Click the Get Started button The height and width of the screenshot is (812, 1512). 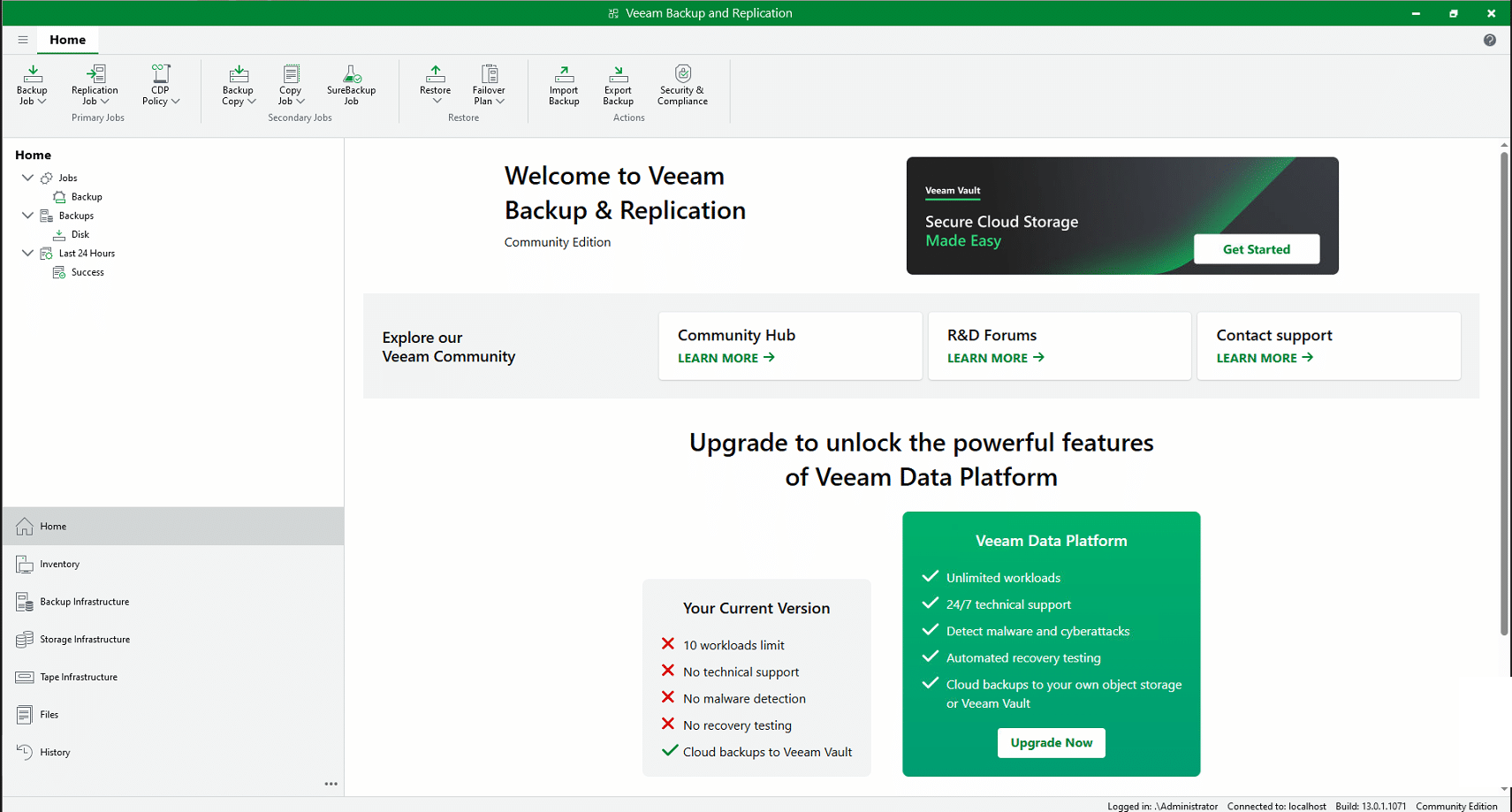pyautogui.click(x=1256, y=249)
